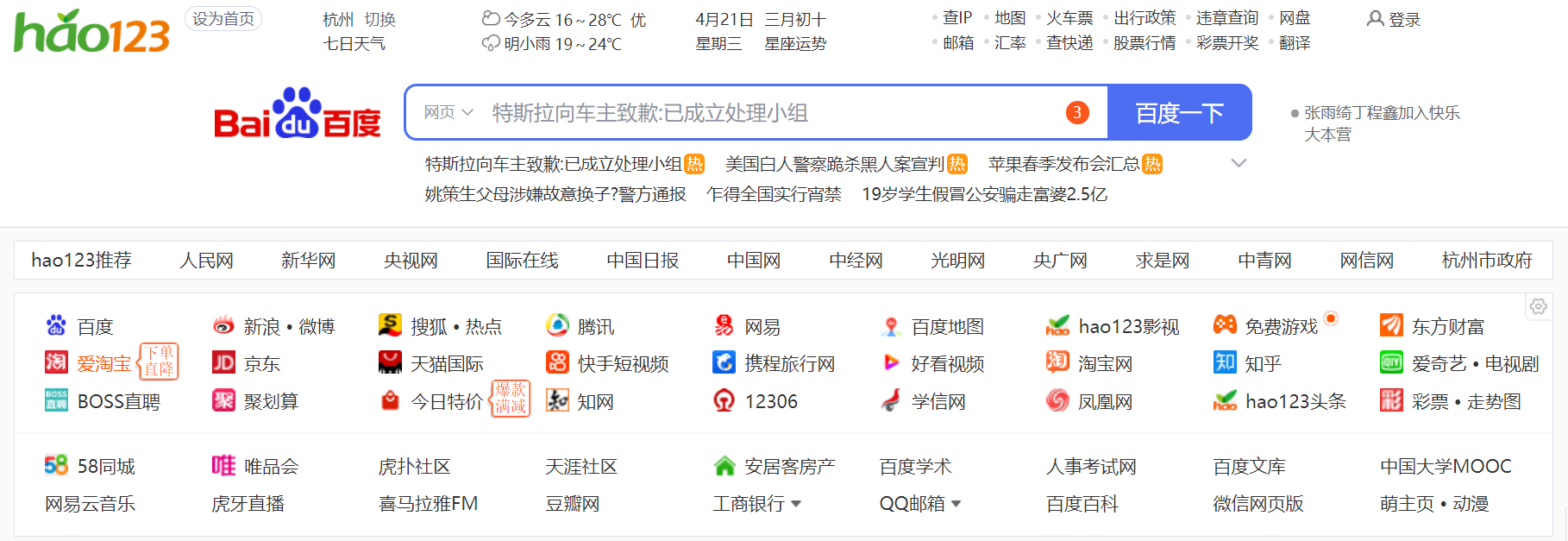Click the 搜狐 S icon

coord(390,325)
